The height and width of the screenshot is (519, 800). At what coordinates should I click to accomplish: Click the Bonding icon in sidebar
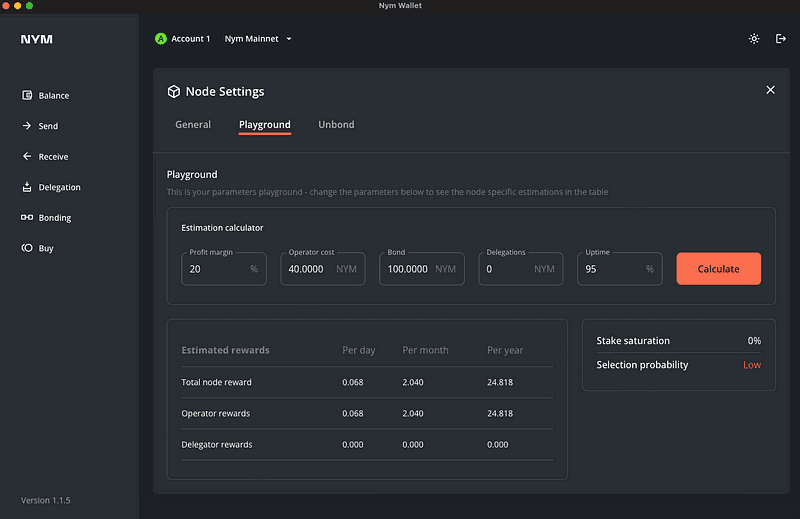click(27, 218)
